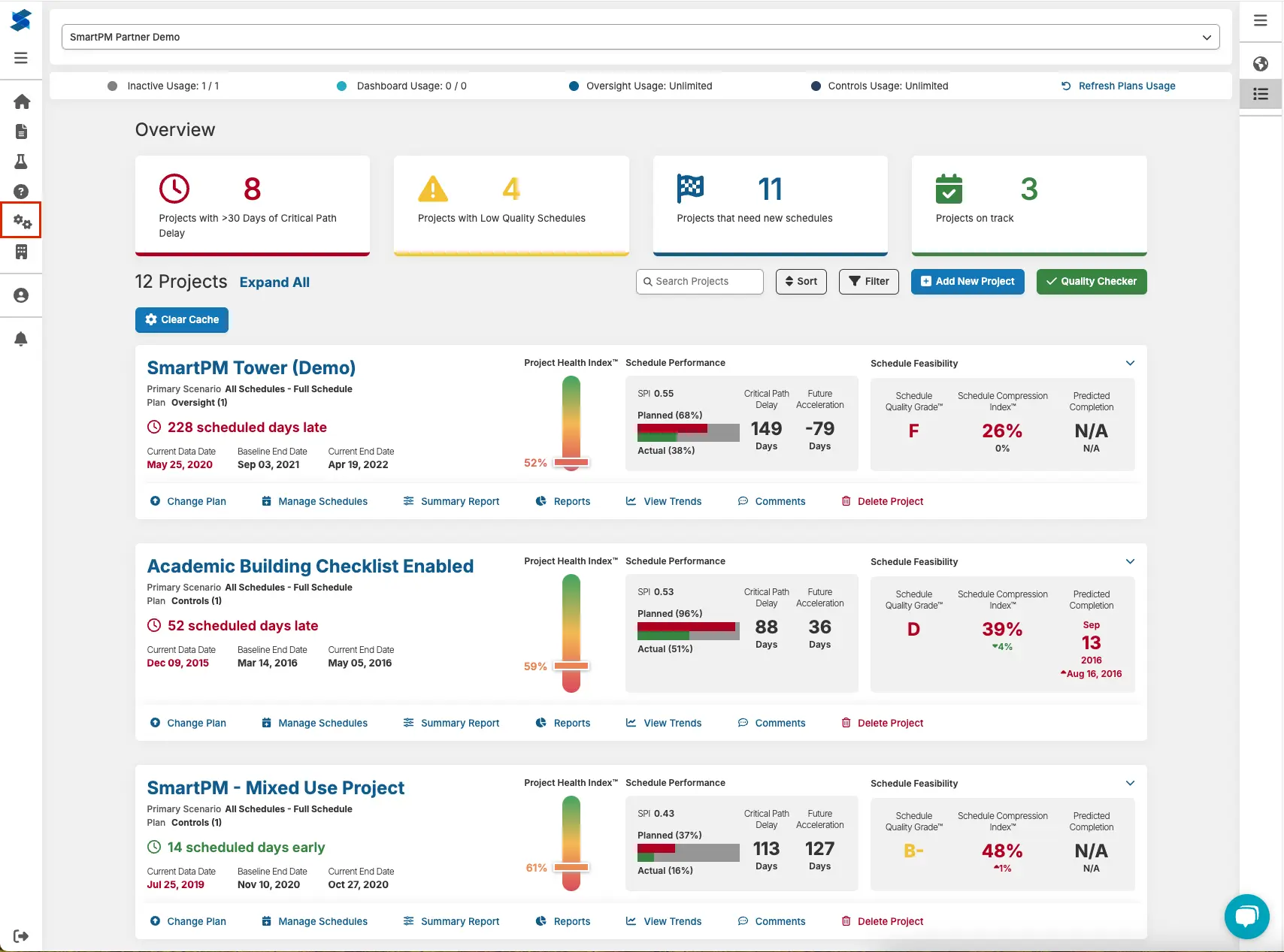Click the Add New Project button

click(968, 281)
